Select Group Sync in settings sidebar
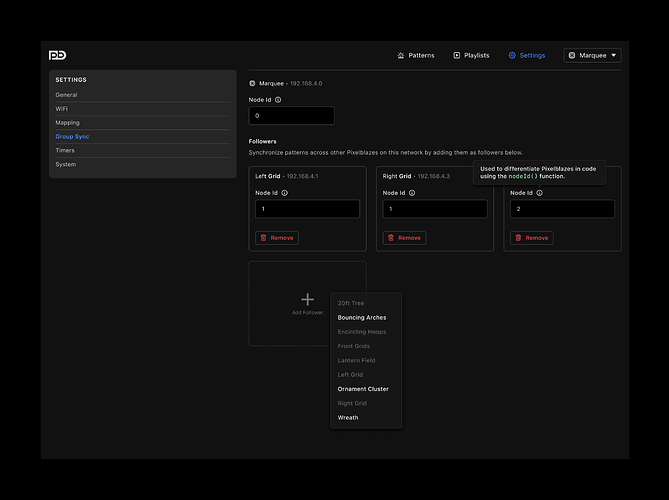Viewport: 669px width, 500px height. pos(143,137)
